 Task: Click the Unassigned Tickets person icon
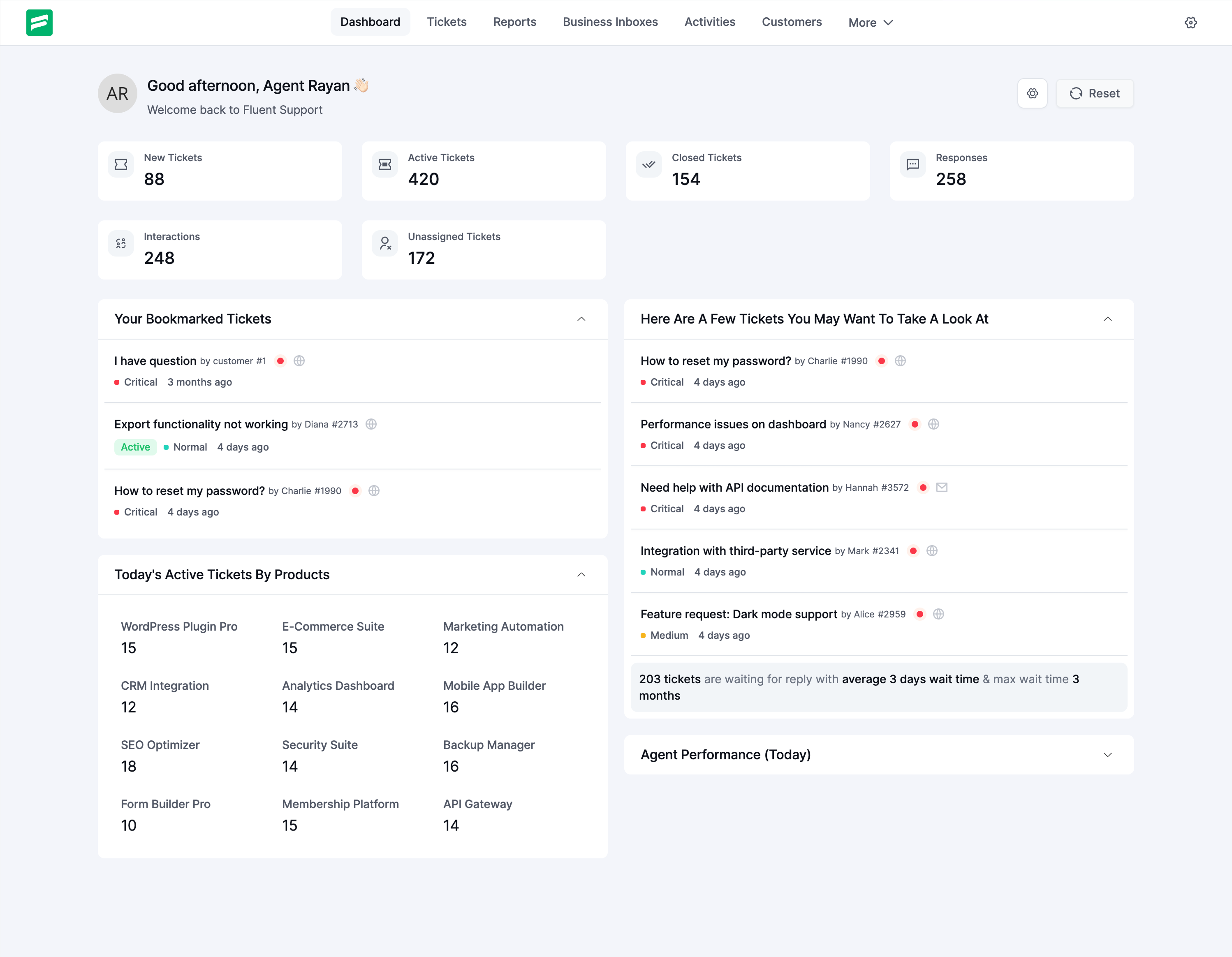[x=385, y=244]
